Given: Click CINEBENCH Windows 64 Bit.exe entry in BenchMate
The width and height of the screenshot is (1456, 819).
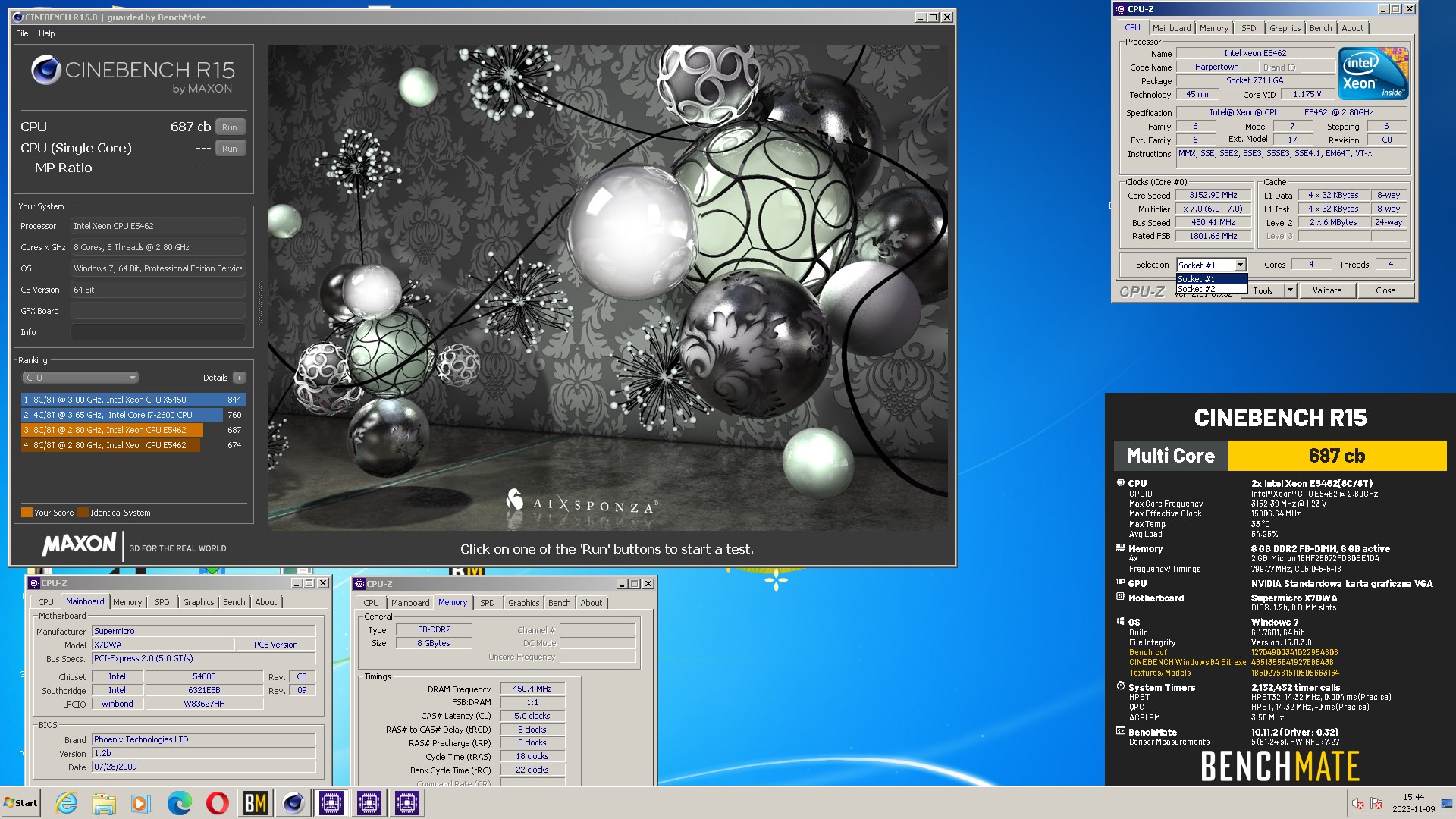Looking at the screenshot, I should [1188, 662].
